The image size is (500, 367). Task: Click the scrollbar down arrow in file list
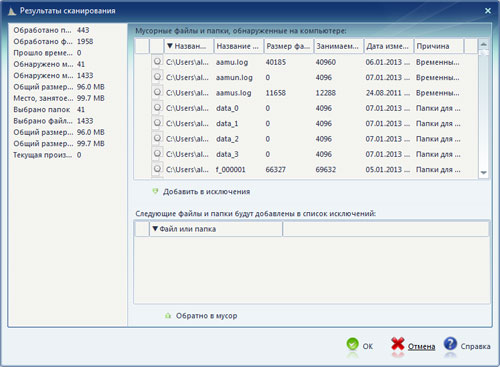(484, 173)
